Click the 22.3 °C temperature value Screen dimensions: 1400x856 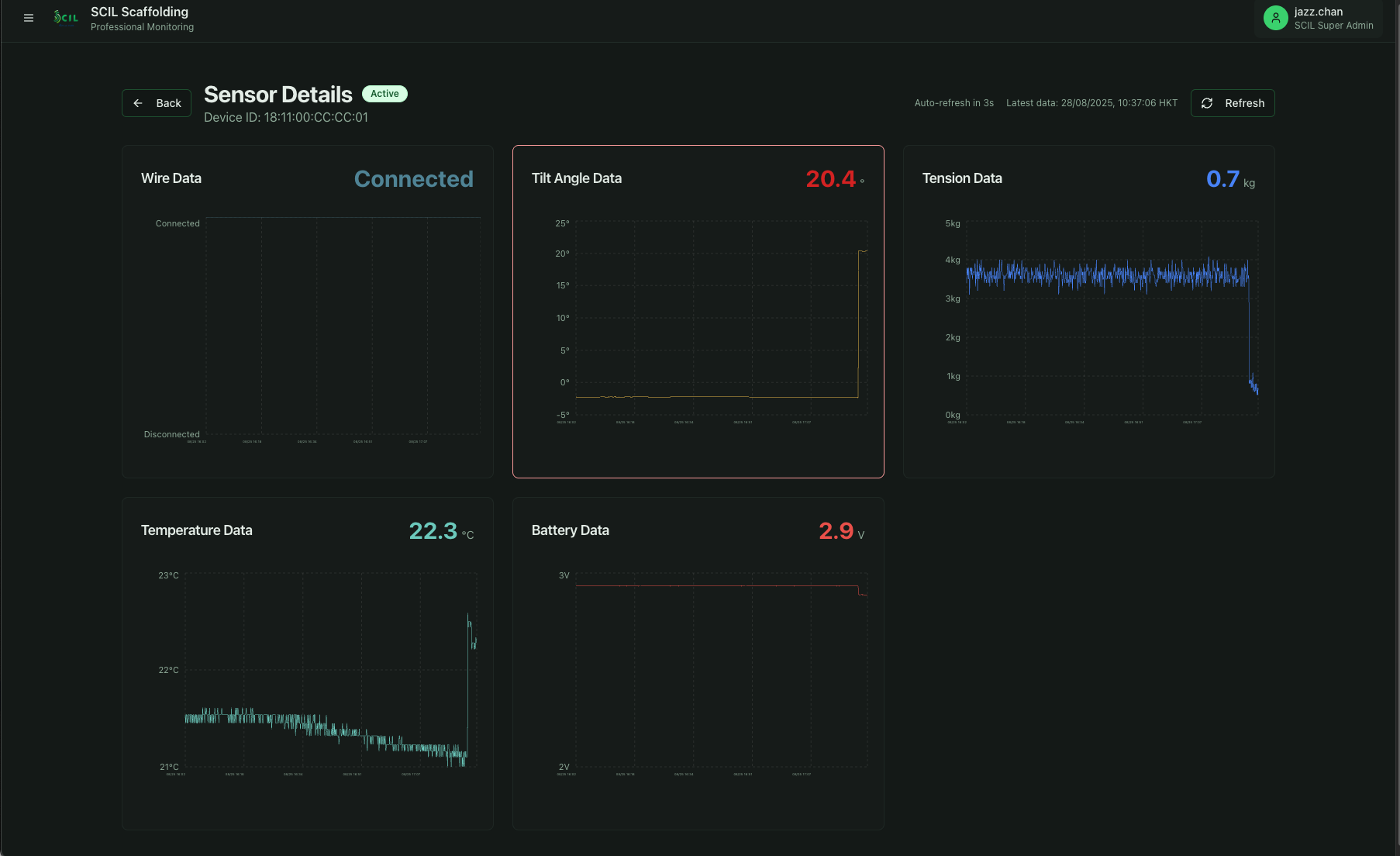[433, 531]
